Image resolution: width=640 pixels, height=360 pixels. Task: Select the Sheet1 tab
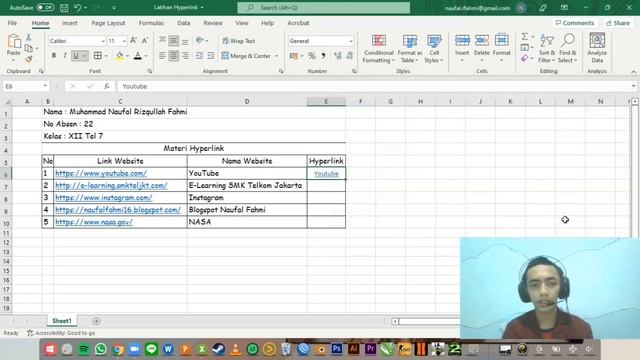pos(62,321)
